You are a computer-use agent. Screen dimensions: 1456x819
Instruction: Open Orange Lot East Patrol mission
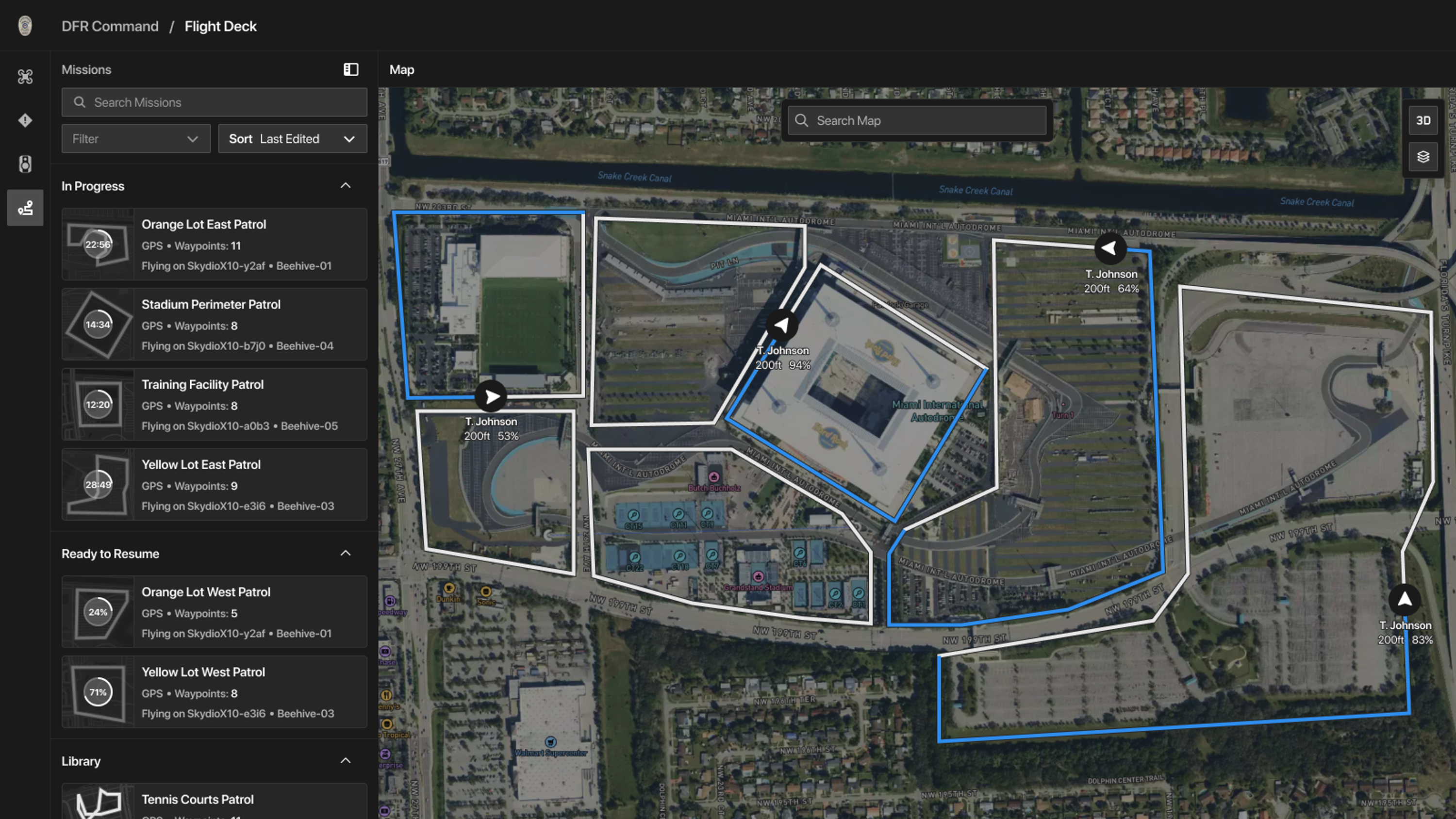point(214,244)
